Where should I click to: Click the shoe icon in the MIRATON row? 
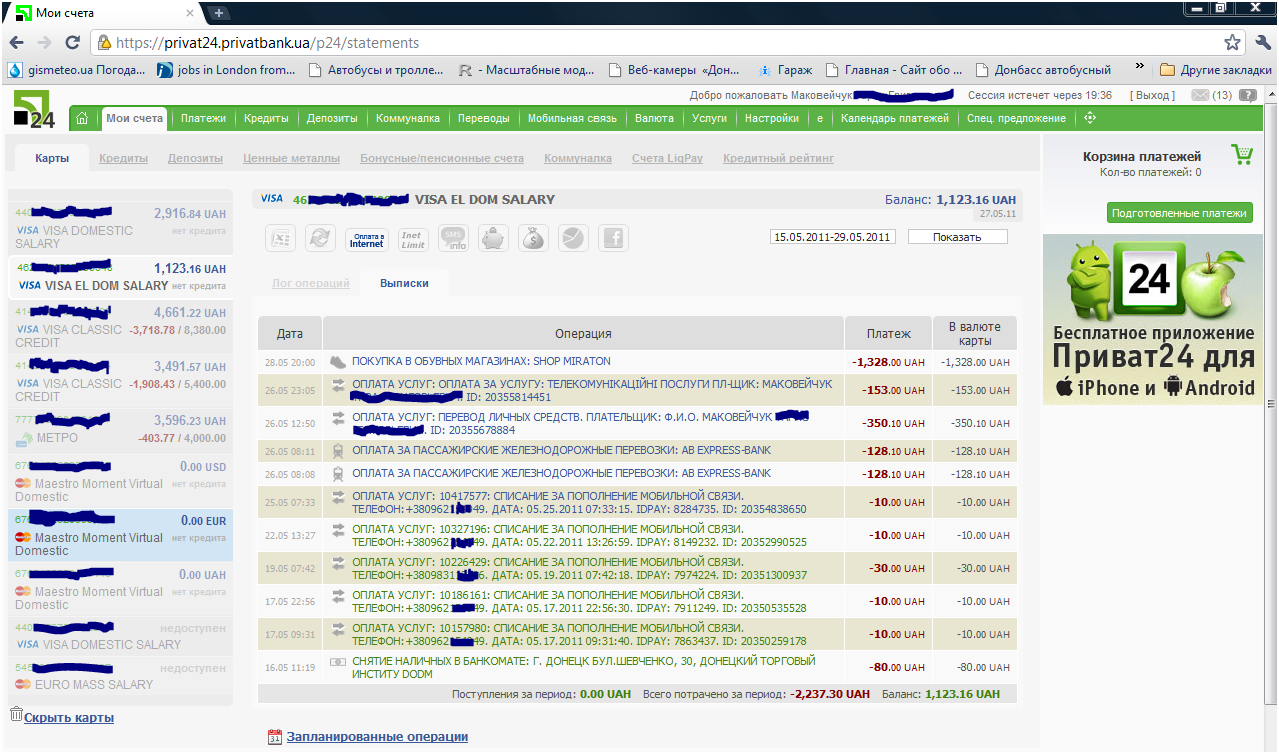click(338, 361)
